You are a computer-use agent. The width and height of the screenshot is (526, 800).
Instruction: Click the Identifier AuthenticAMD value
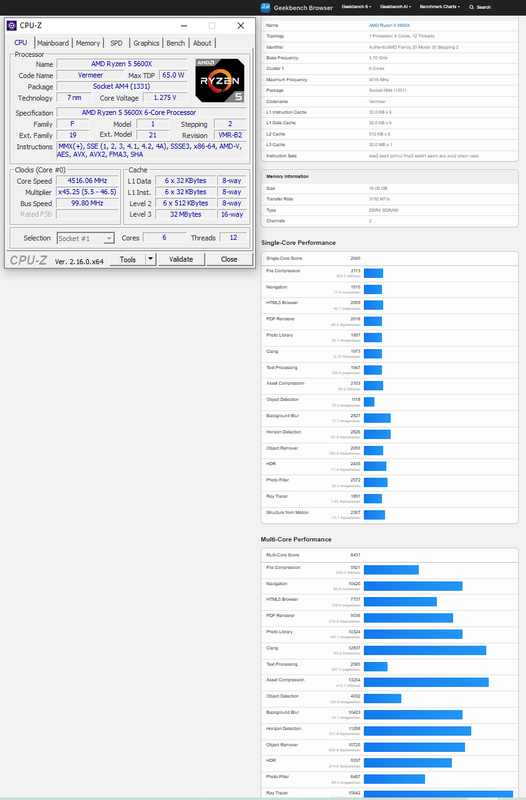click(413, 47)
